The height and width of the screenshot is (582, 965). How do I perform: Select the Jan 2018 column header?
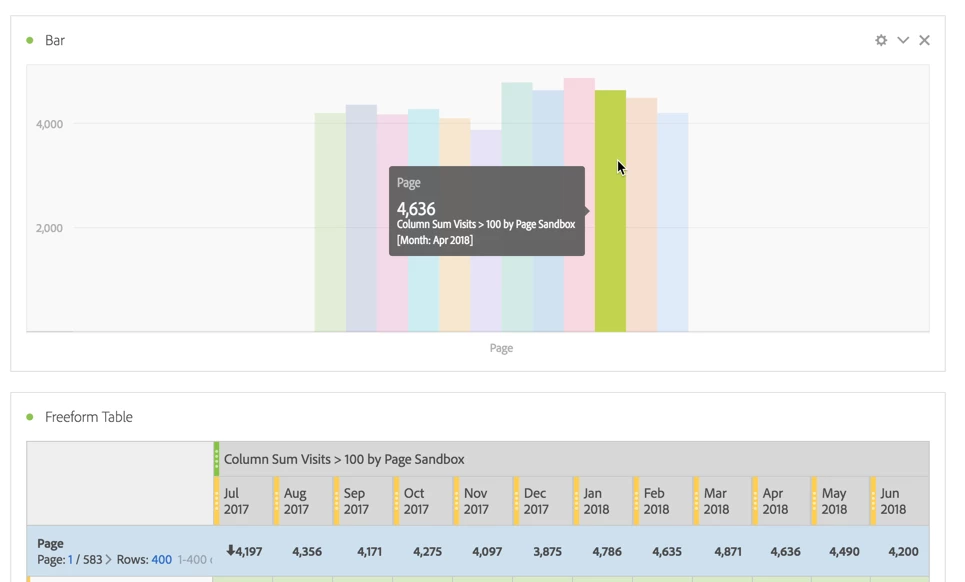[603, 501]
